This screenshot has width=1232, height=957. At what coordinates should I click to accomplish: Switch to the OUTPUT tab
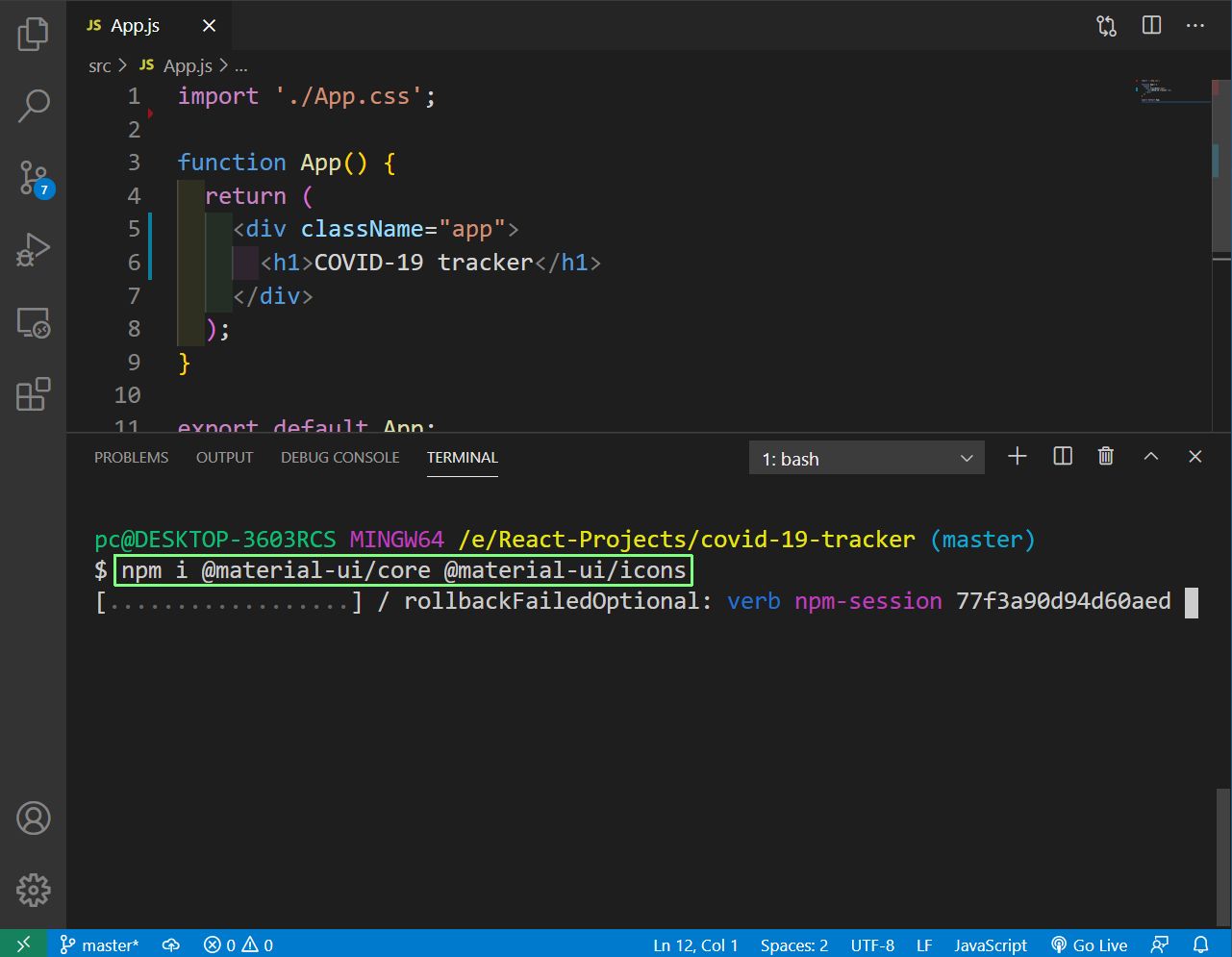[224, 458]
